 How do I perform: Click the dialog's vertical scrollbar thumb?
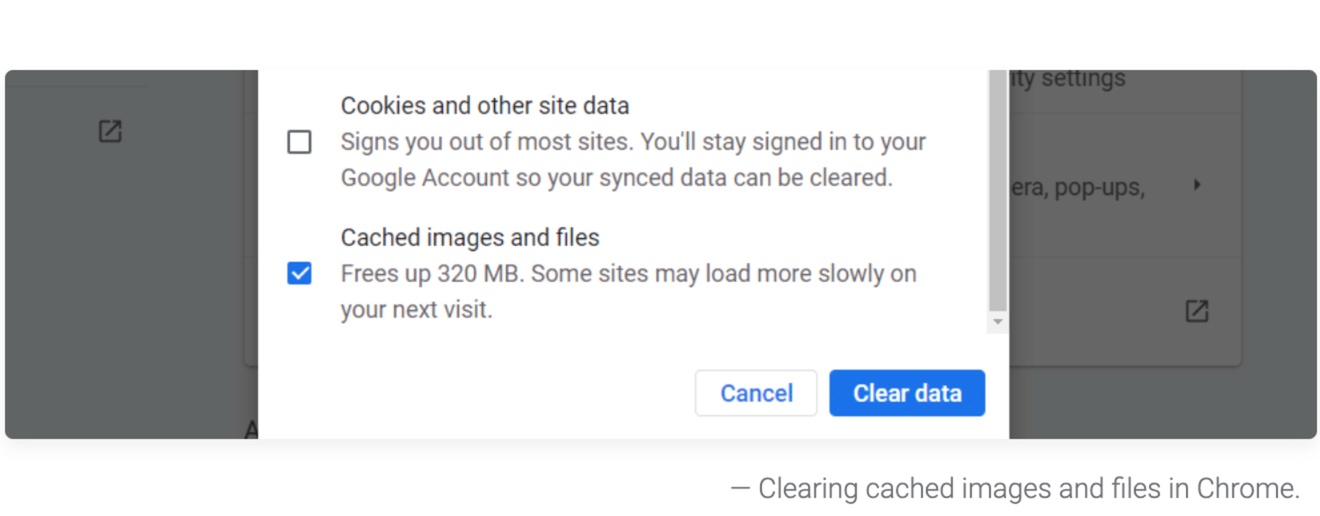click(997, 190)
